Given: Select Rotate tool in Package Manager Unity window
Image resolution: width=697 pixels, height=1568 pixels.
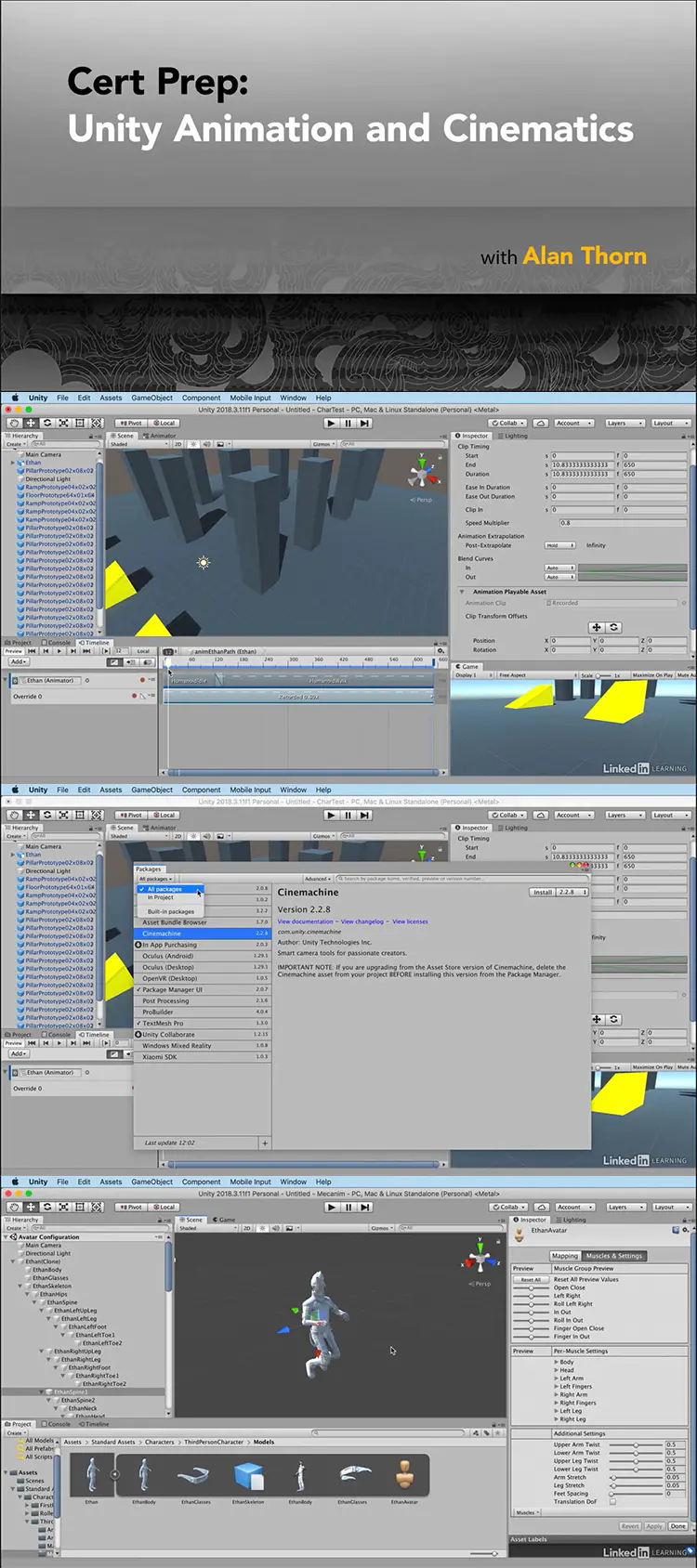Looking at the screenshot, I should [x=47, y=815].
